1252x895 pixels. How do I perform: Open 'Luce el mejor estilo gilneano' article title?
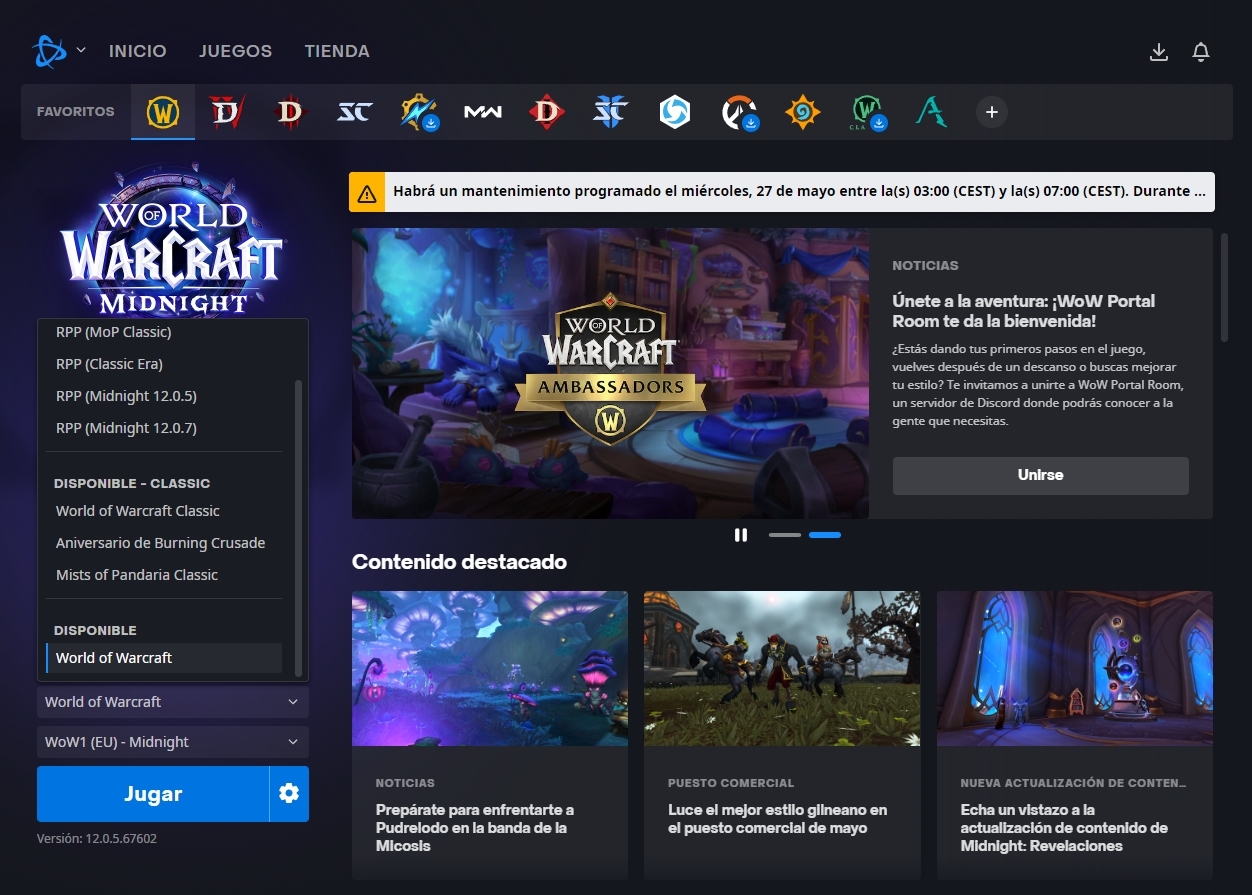click(778, 819)
